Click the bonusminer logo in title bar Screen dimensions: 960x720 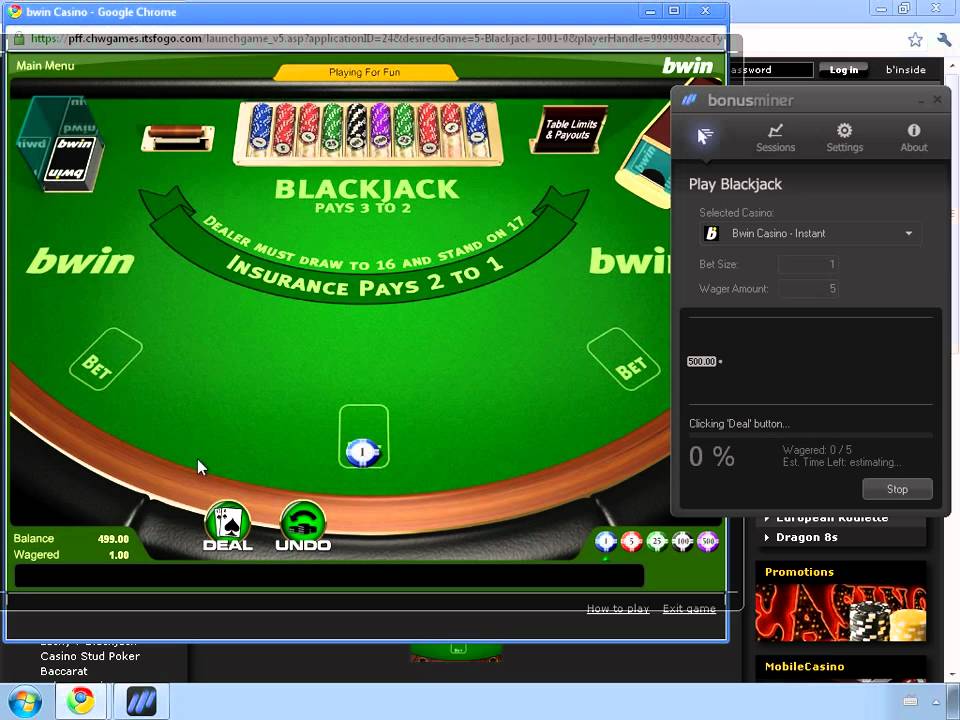point(690,100)
